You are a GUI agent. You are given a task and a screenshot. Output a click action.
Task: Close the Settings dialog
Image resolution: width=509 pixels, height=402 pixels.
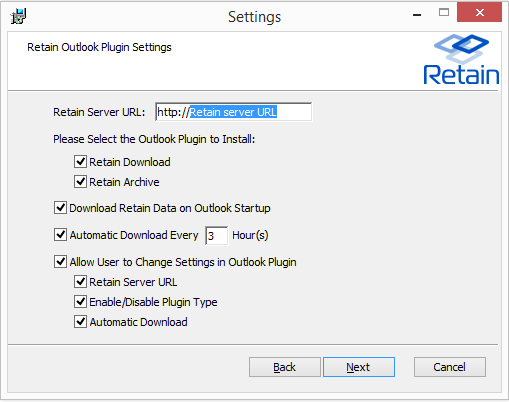[x=479, y=13]
